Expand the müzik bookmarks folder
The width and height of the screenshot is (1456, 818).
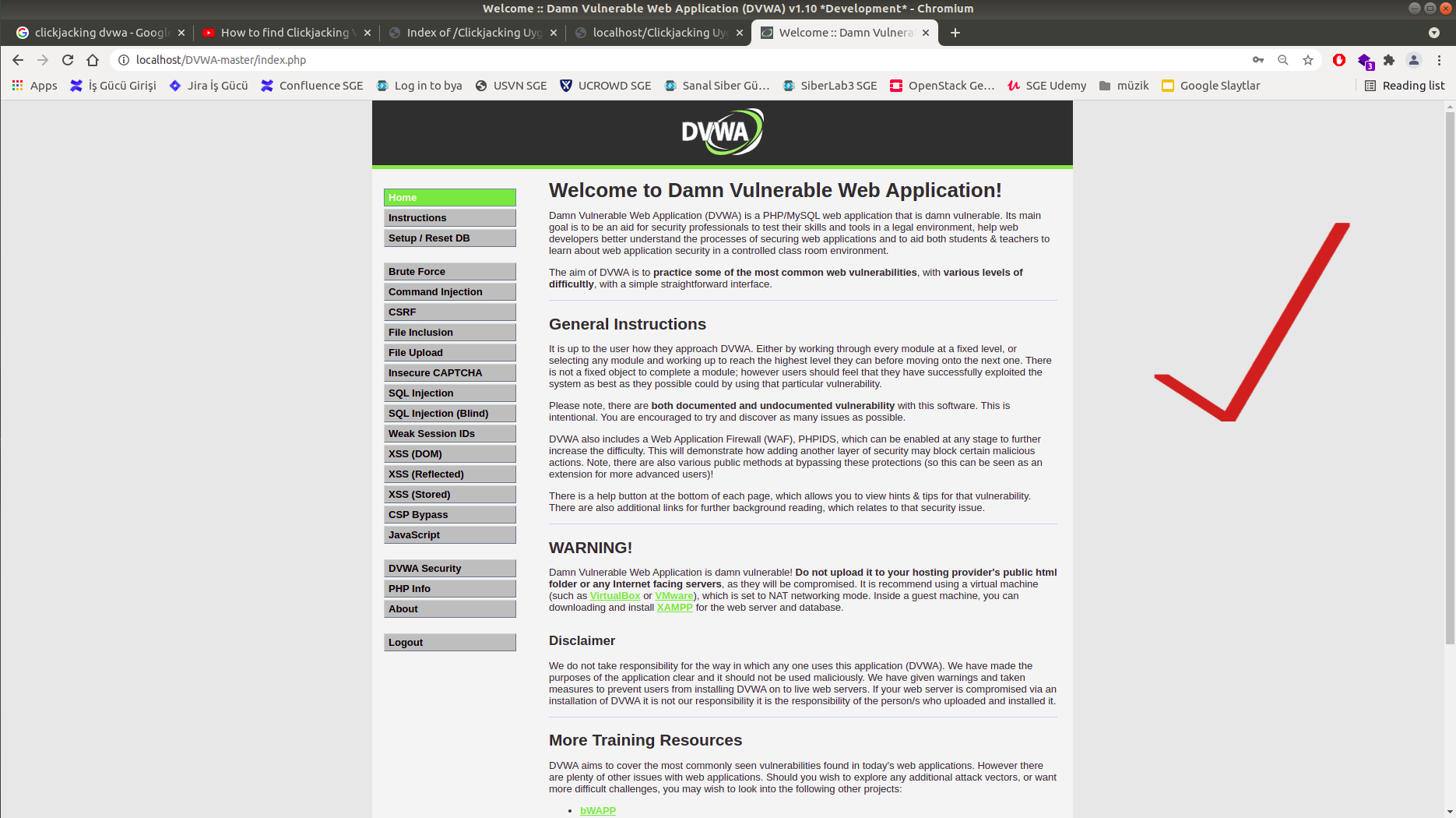pyautogui.click(x=1124, y=86)
